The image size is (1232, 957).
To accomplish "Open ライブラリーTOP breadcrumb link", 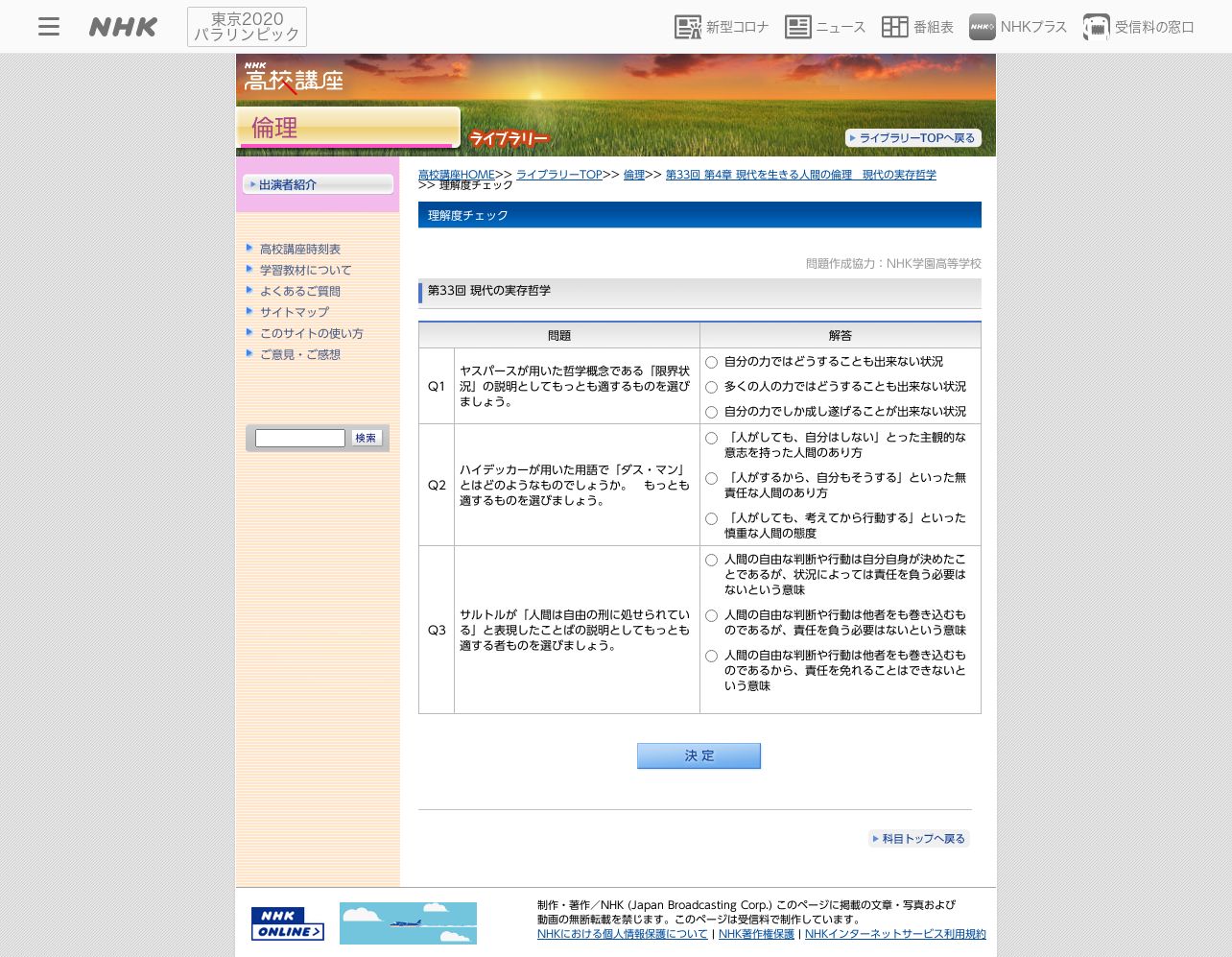I will pyautogui.click(x=559, y=175).
